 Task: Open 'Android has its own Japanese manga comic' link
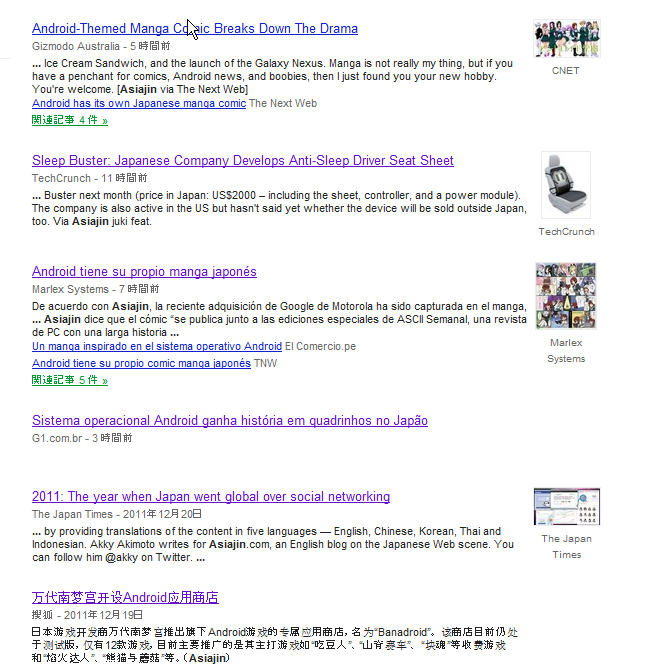pos(139,103)
